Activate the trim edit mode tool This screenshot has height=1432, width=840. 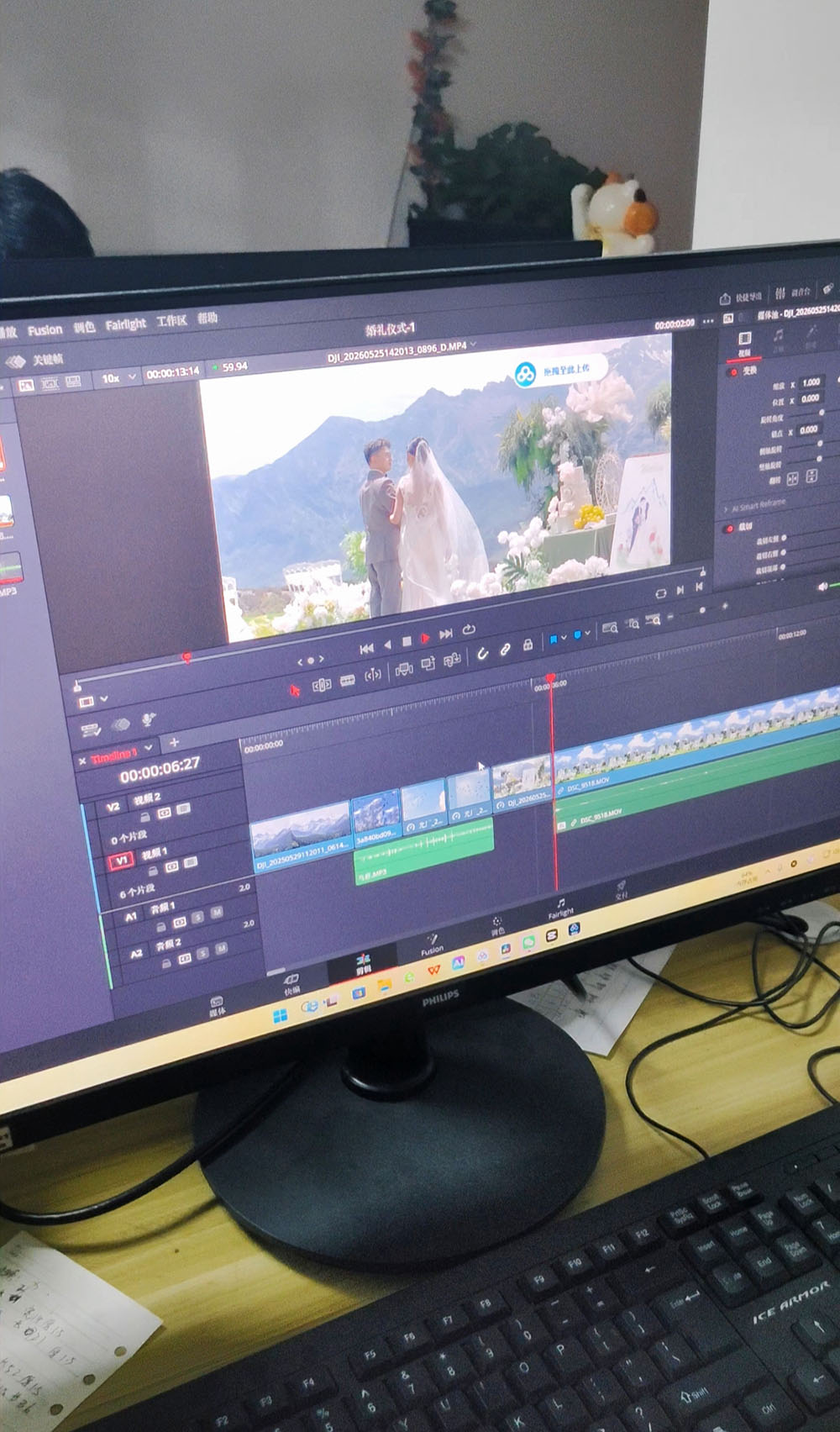pos(322,686)
